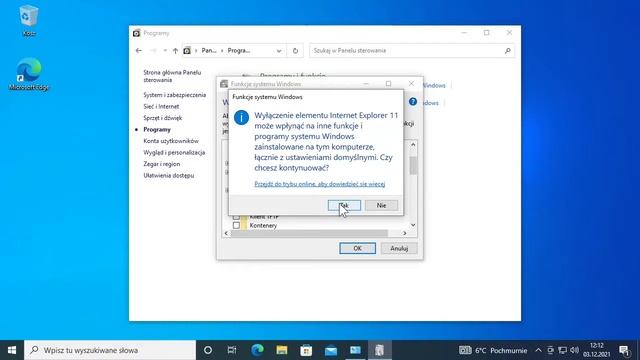Open Sieć i Internet category
The image size is (640, 360).
tap(161, 107)
